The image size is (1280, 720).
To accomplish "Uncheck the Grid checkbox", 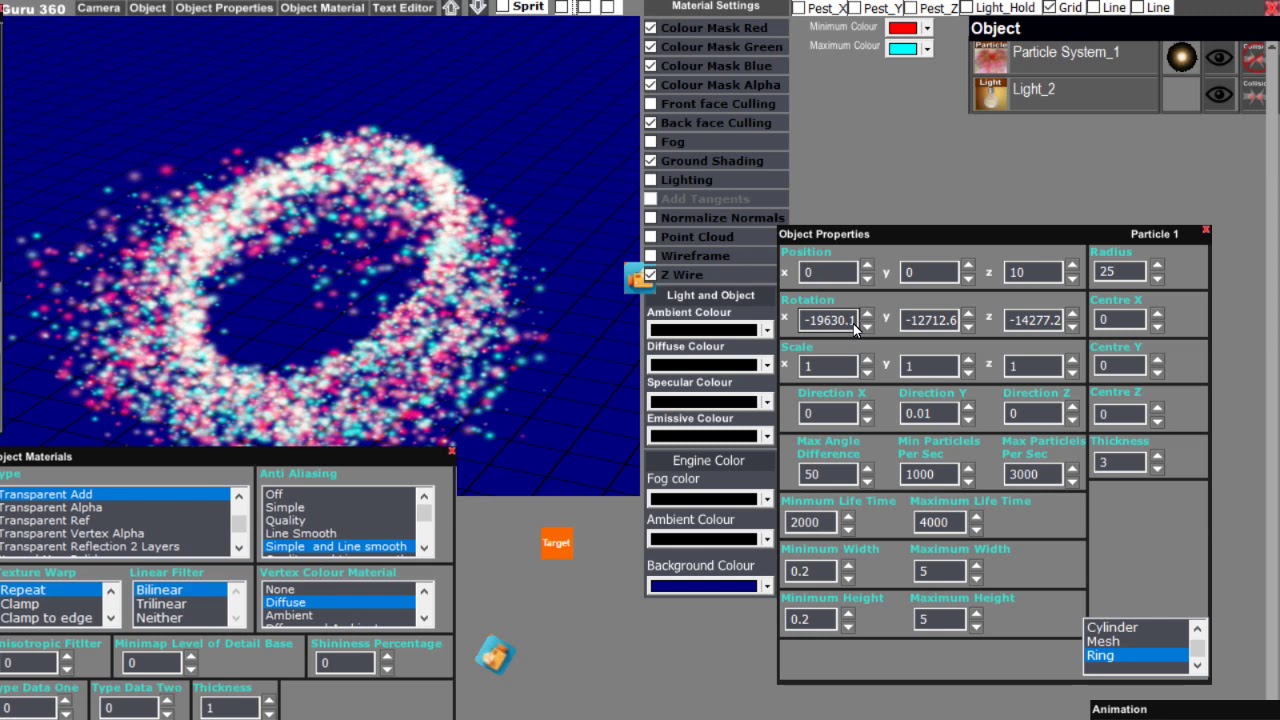I will 1049,7.
